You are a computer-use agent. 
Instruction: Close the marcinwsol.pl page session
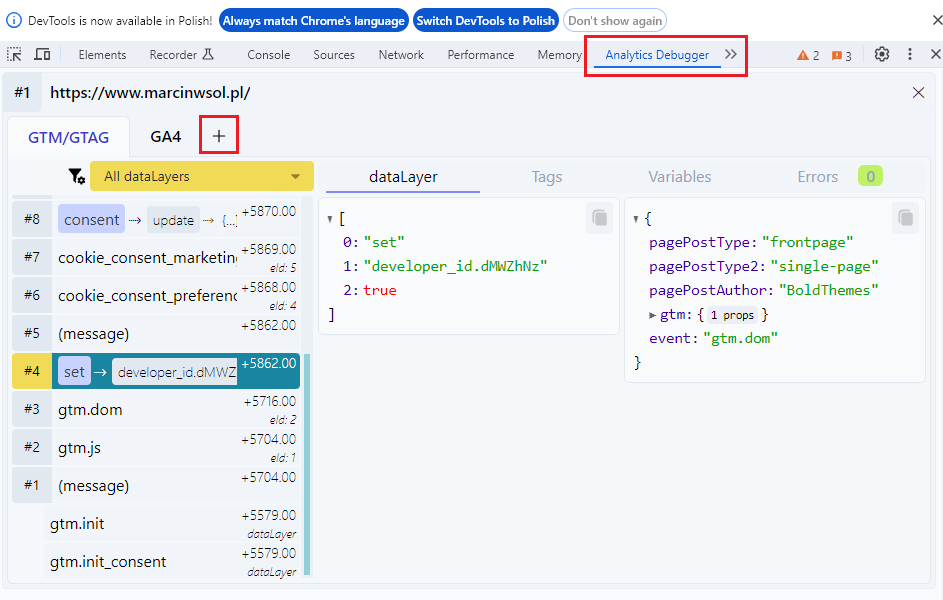pos(918,93)
